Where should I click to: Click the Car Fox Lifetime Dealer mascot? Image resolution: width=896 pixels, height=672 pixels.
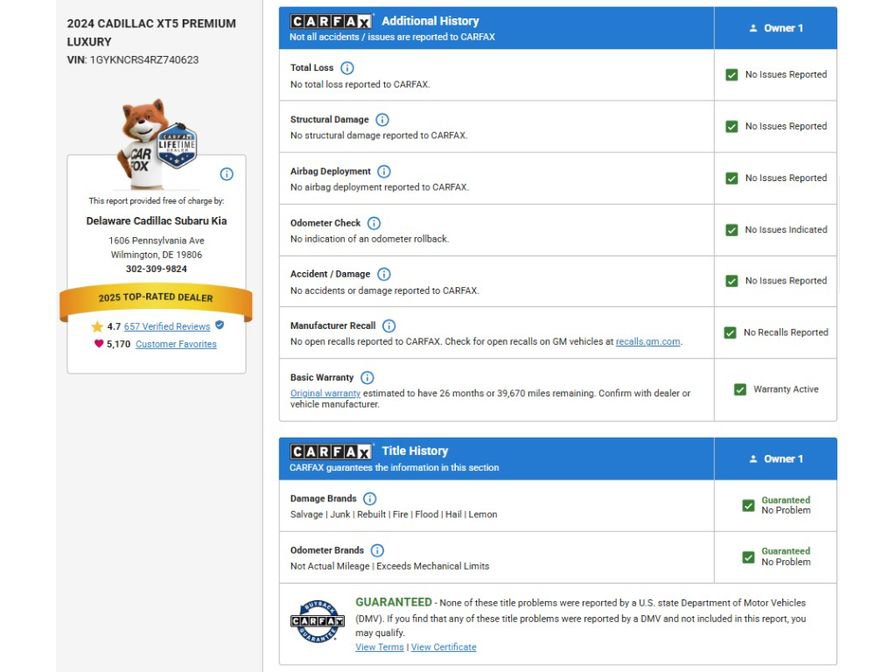click(x=157, y=144)
